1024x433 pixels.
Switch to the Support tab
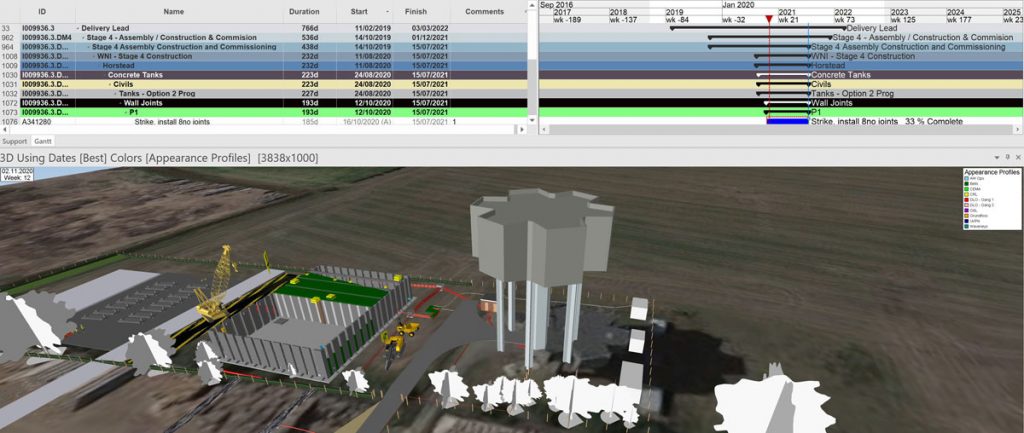click(14, 141)
